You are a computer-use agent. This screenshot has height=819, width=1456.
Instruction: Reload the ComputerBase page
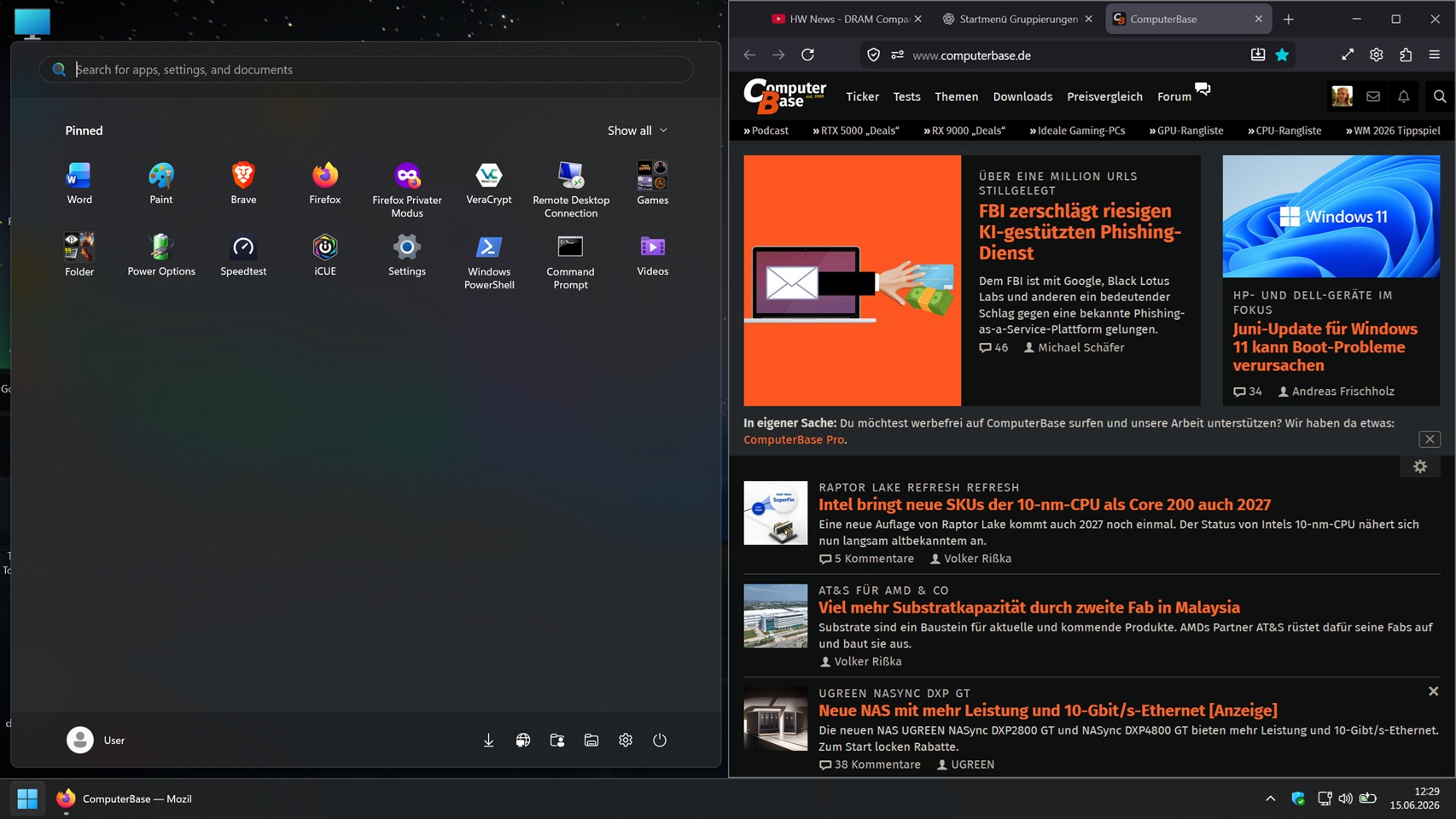tap(807, 55)
